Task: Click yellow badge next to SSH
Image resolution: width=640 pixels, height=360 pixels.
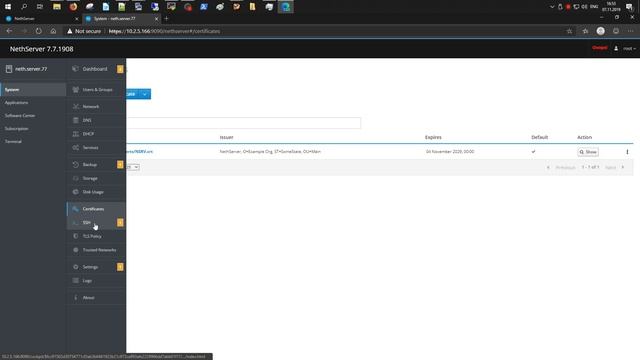Action: pos(120,222)
